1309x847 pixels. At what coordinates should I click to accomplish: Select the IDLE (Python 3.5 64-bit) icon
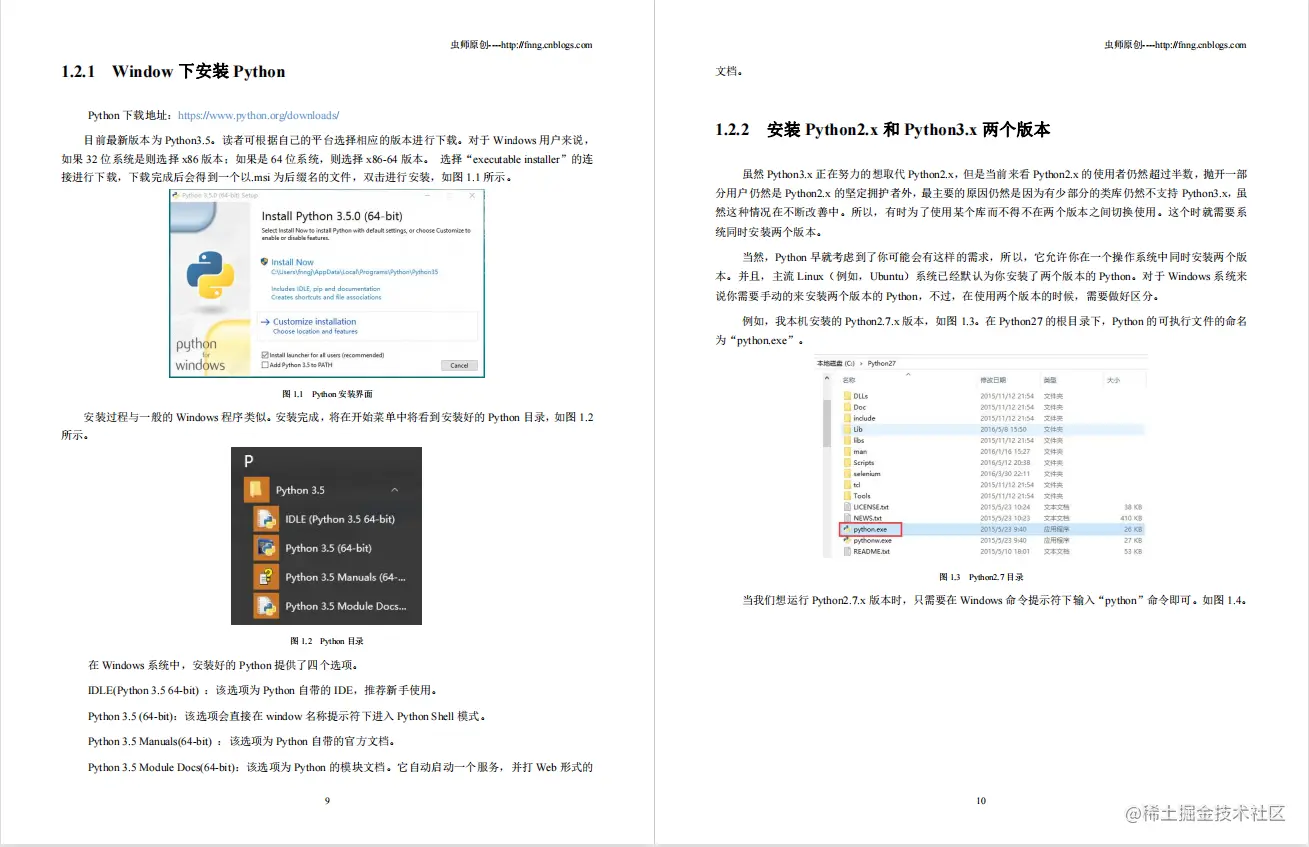point(267,518)
